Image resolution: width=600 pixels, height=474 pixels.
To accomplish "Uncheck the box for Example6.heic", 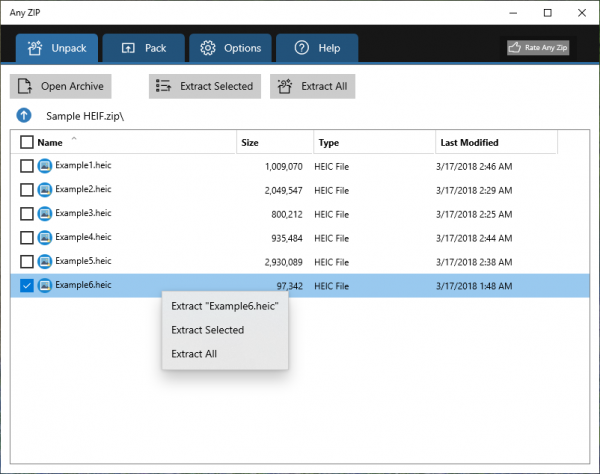I will click(27, 285).
